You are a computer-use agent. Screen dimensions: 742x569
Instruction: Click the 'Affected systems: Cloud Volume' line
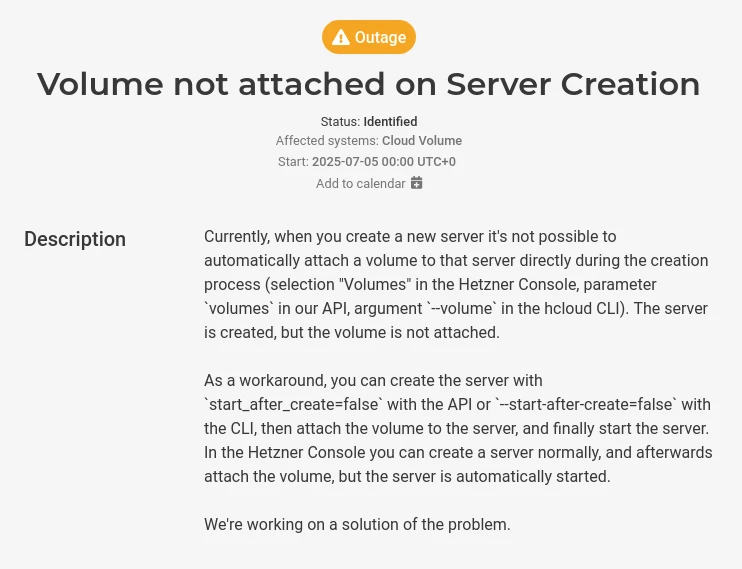[x=369, y=141]
